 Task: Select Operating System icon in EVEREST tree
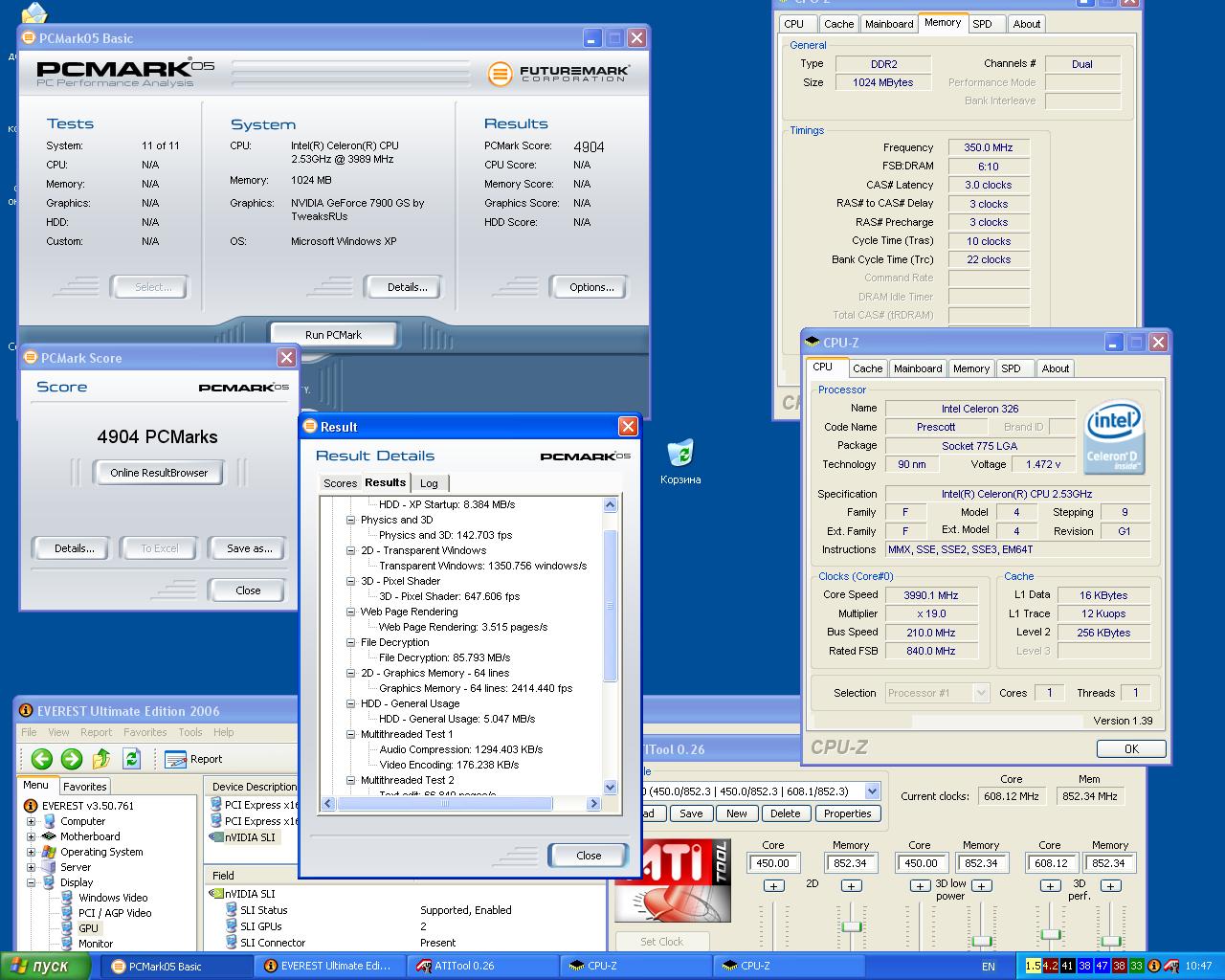click(50, 852)
